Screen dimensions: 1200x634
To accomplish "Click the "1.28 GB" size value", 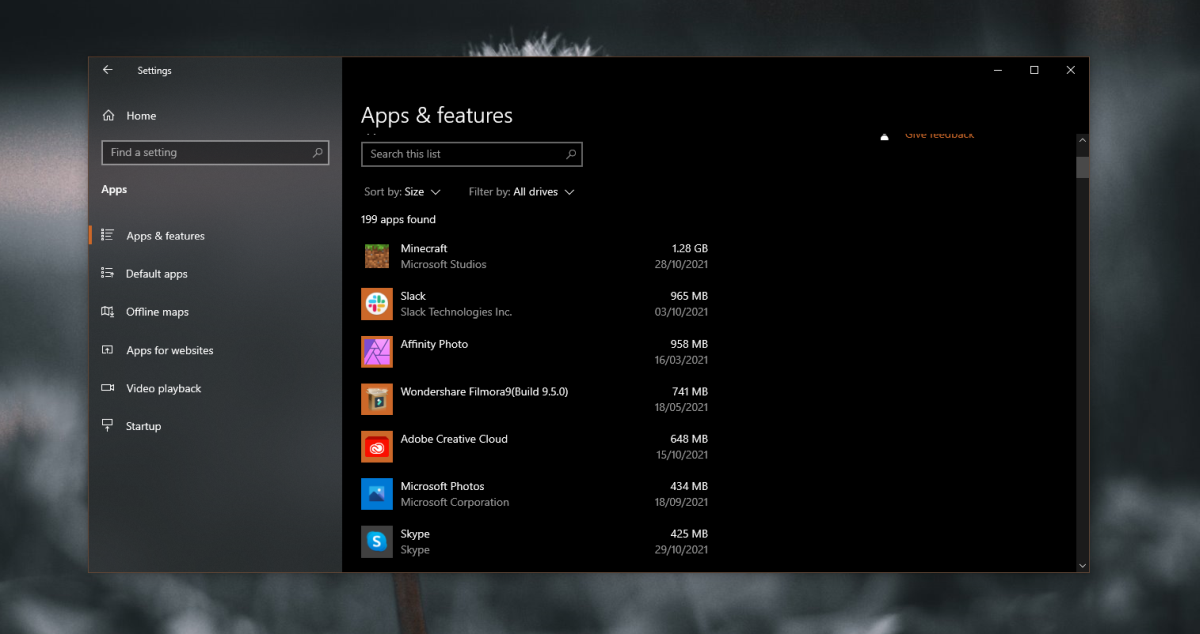I will [x=690, y=248].
